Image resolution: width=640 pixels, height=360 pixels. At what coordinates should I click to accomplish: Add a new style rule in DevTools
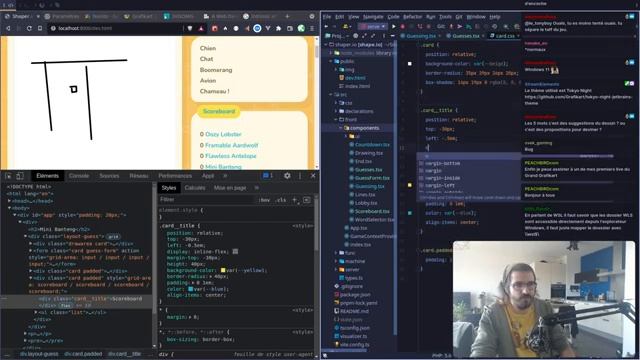[x=295, y=200]
